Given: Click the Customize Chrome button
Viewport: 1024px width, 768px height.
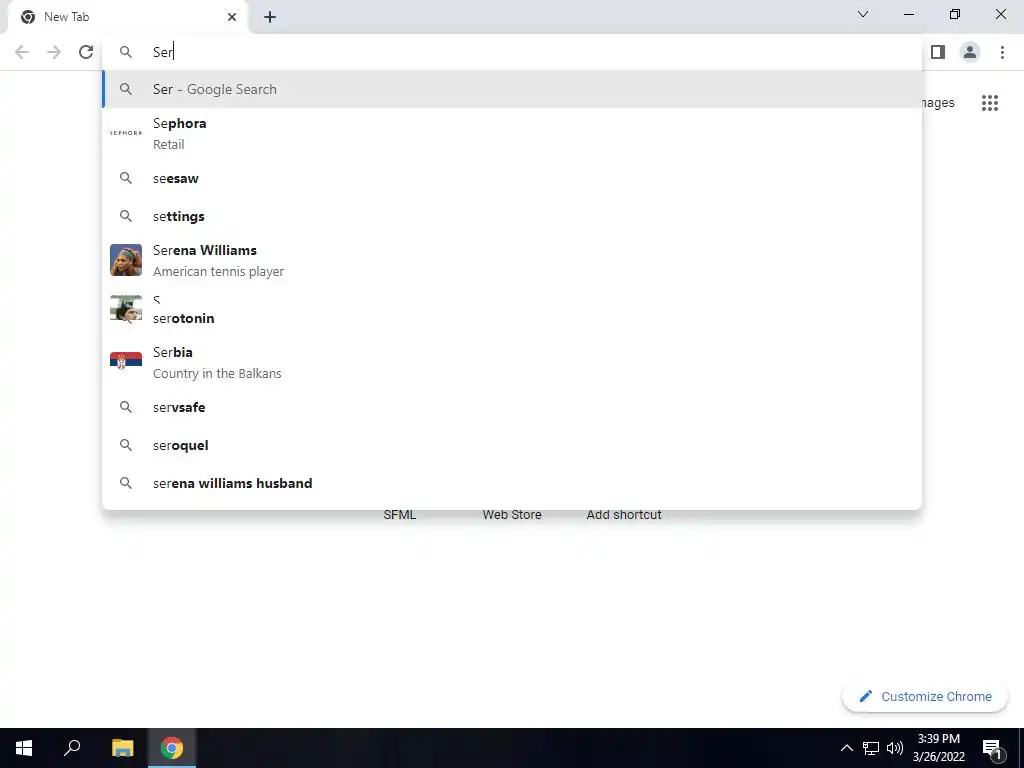Looking at the screenshot, I should [925, 697].
